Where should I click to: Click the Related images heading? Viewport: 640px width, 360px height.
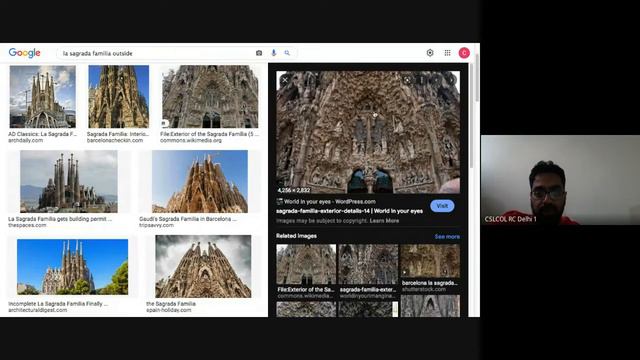point(296,236)
